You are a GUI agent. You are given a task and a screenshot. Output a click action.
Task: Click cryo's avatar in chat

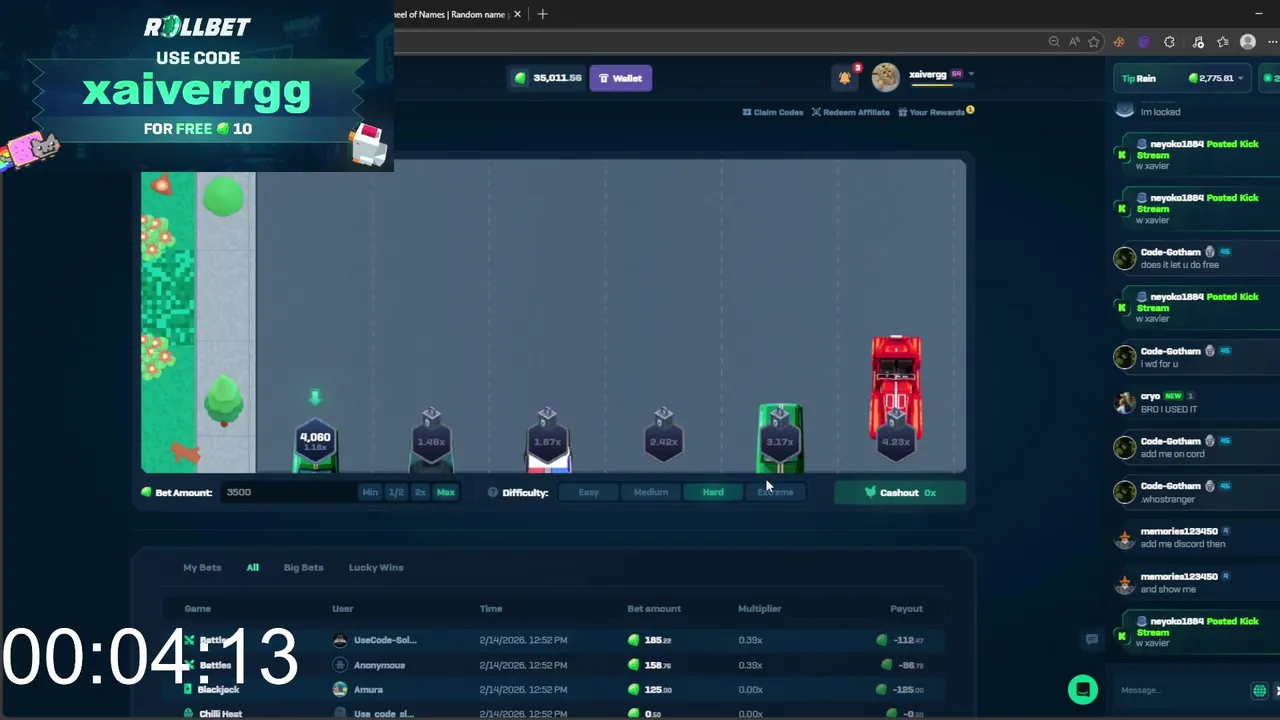click(1124, 402)
